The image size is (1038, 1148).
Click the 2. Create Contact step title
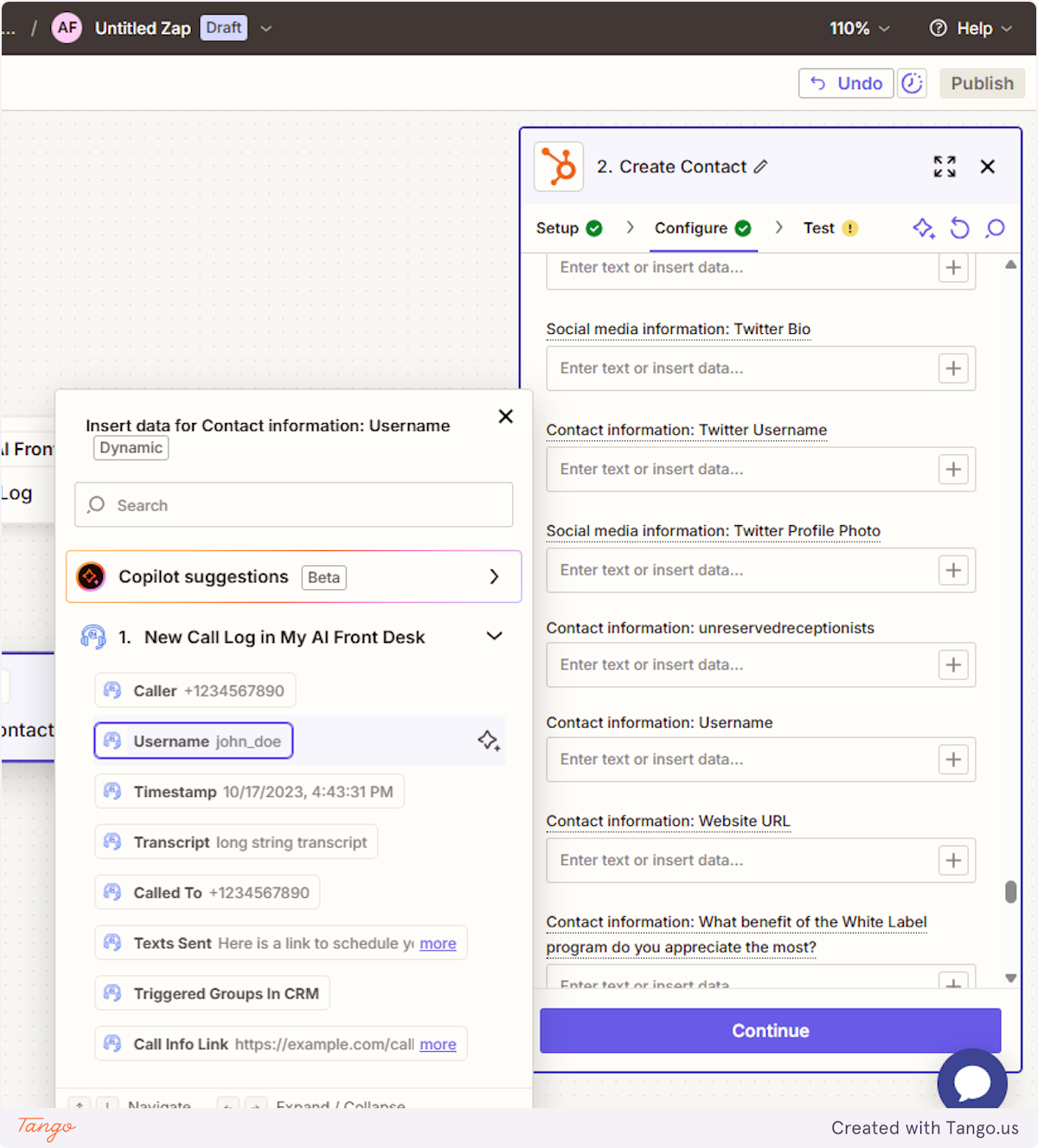pyautogui.click(x=671, y=167)
